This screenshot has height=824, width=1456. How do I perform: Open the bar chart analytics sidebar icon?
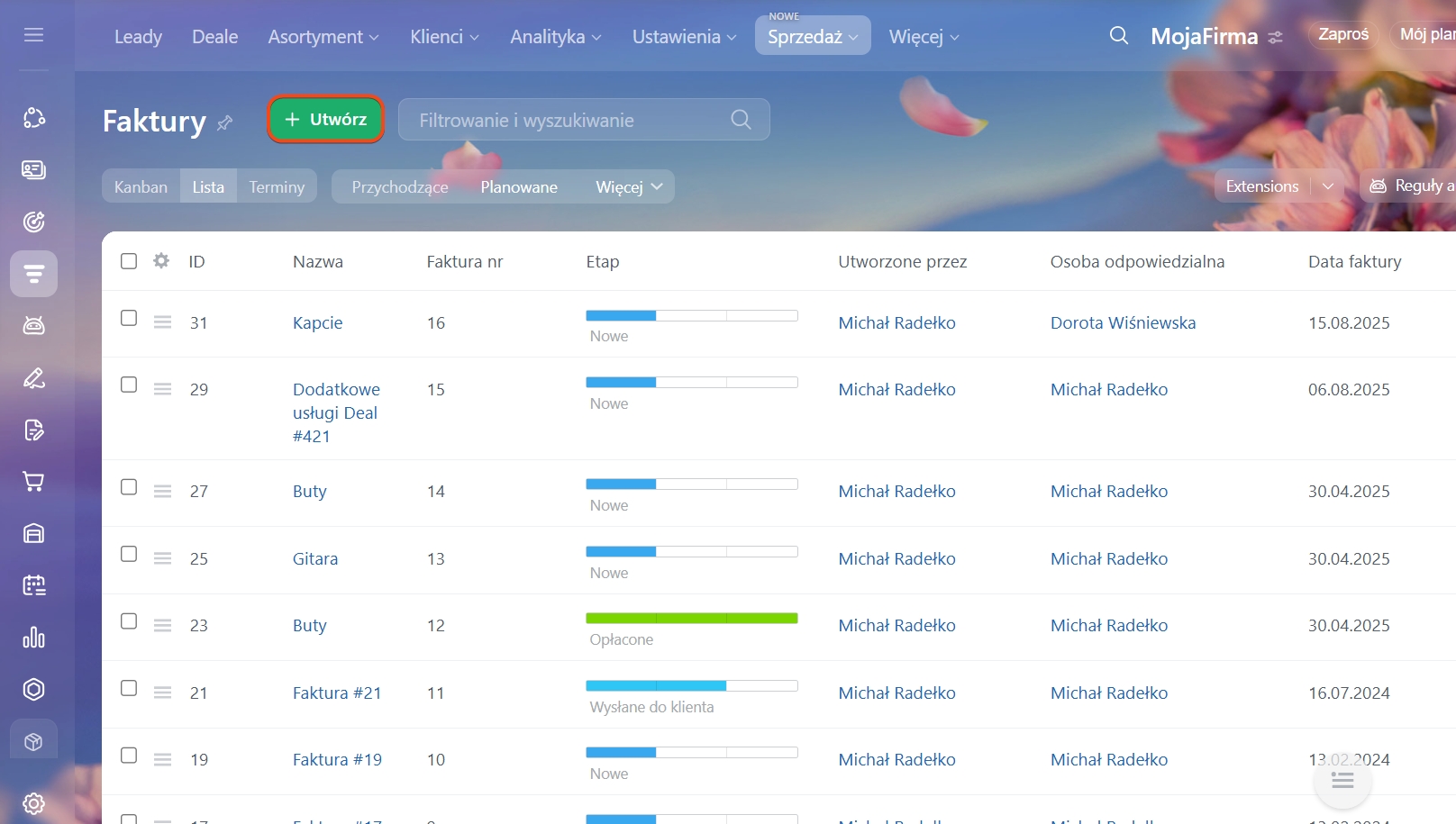pos(33,638)
